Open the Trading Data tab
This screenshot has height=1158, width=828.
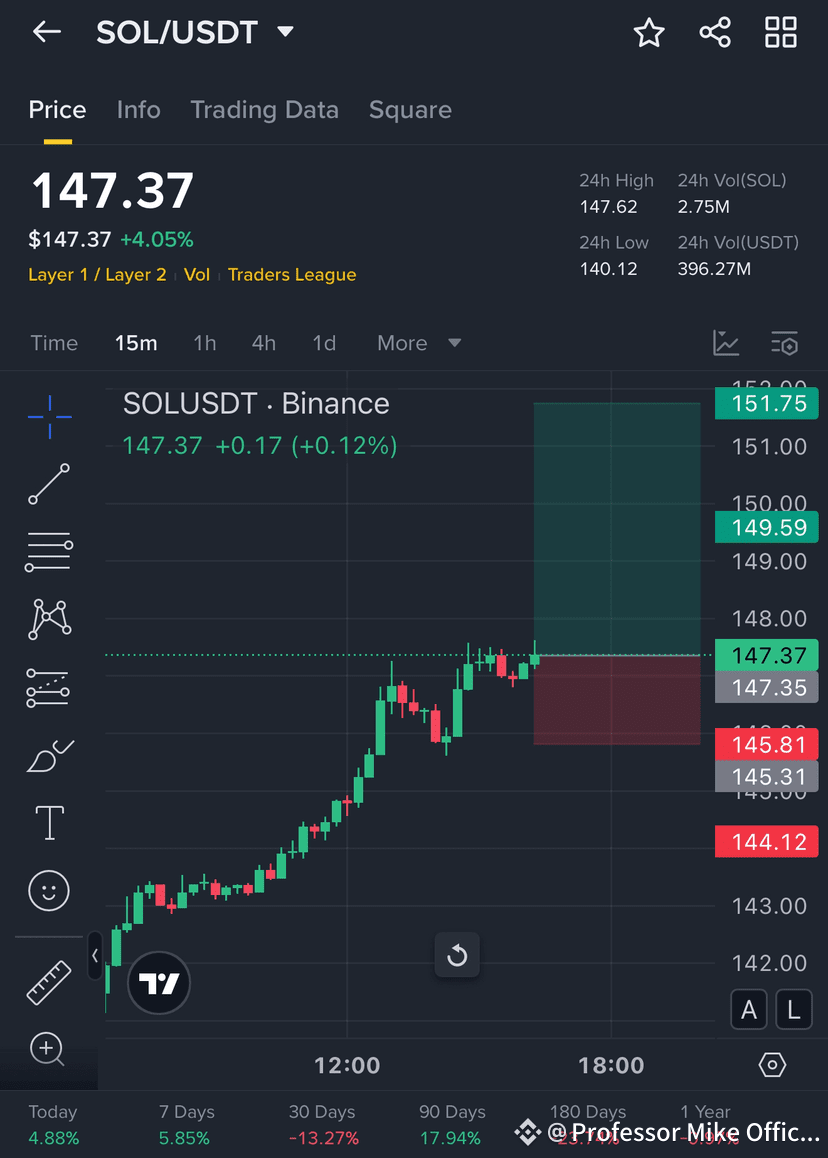pos(264,110)
